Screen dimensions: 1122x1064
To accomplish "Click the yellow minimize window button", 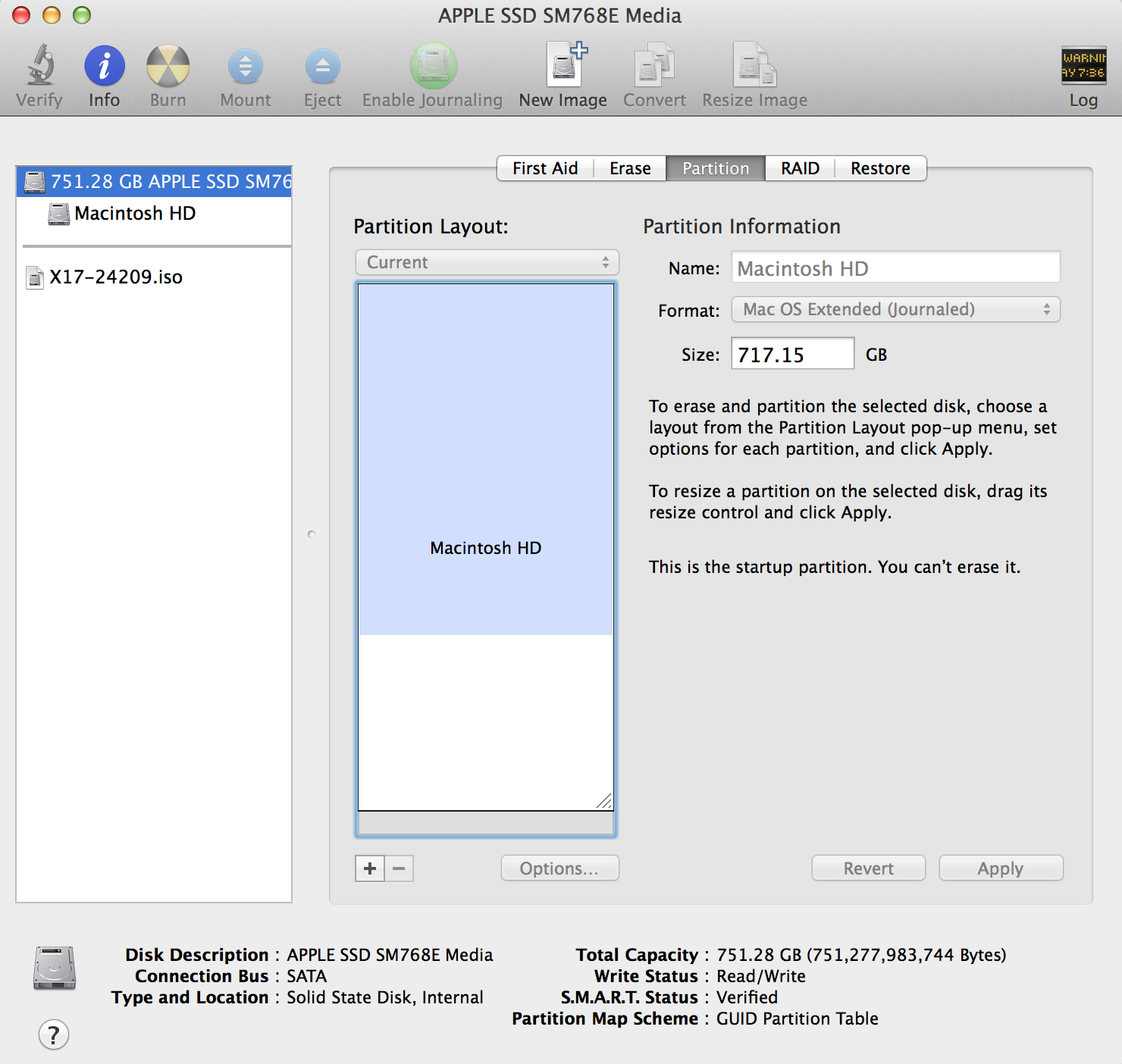I will (x=52, y=15).
